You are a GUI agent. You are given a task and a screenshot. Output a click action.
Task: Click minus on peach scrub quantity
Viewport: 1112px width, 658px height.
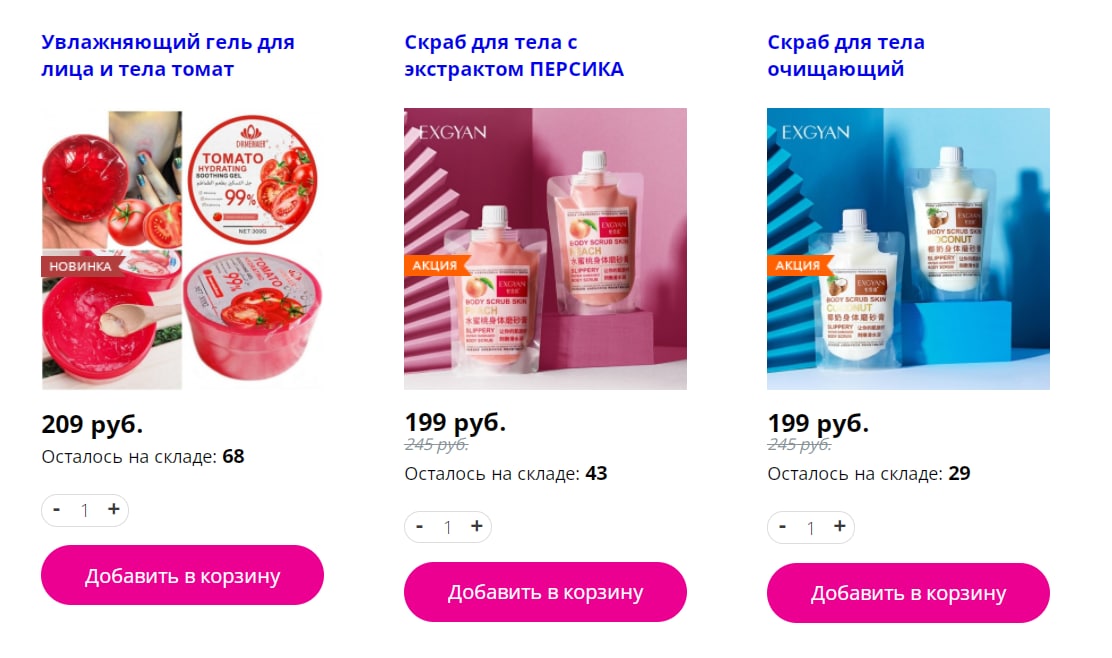[420, 526]
